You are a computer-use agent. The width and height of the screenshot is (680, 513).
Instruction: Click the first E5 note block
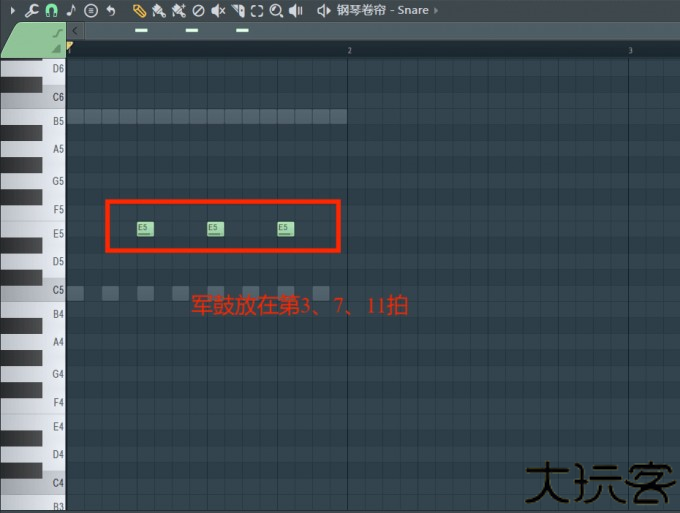coord(145,229)
